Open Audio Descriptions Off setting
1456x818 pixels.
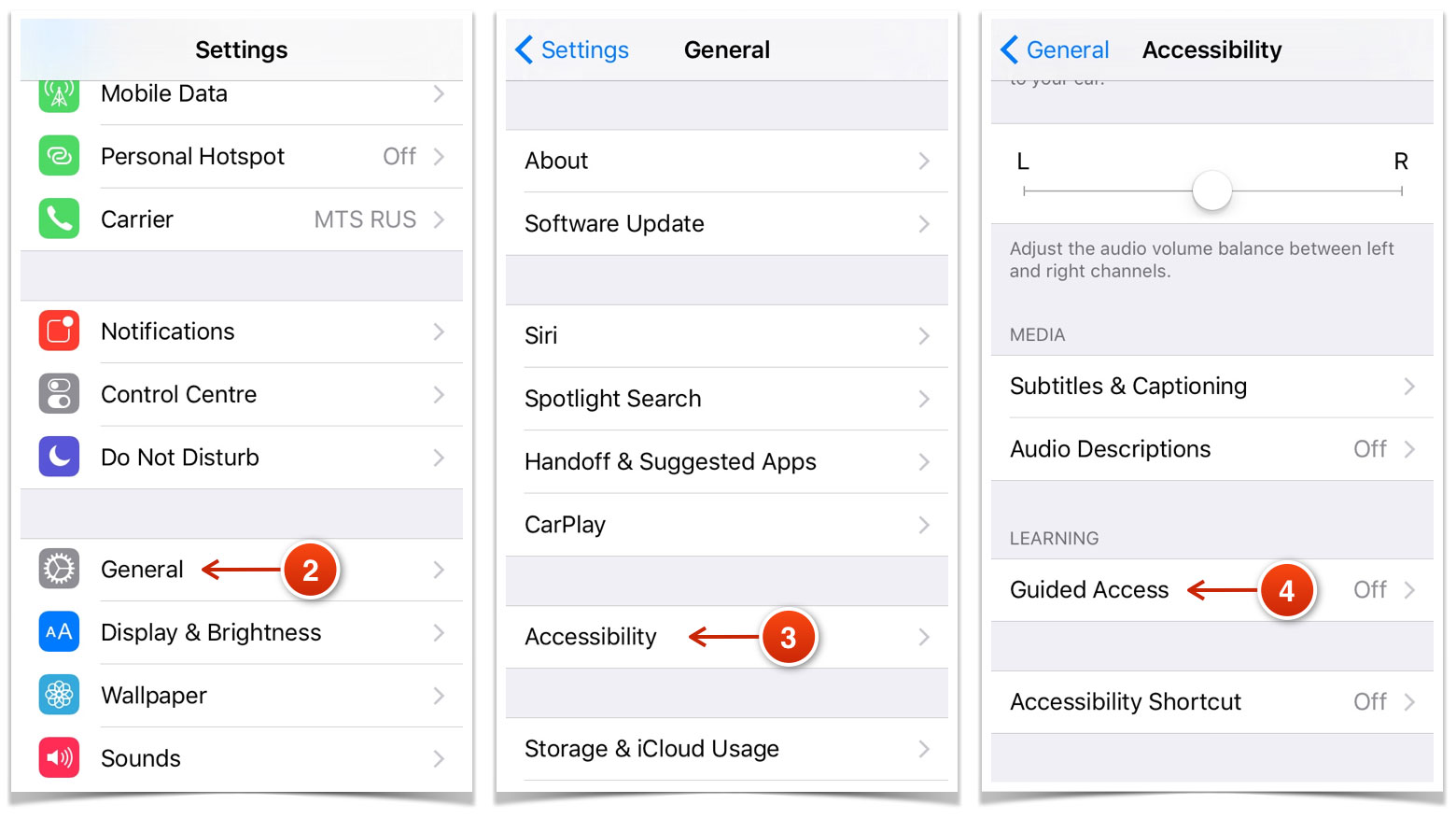[1211, 449]
